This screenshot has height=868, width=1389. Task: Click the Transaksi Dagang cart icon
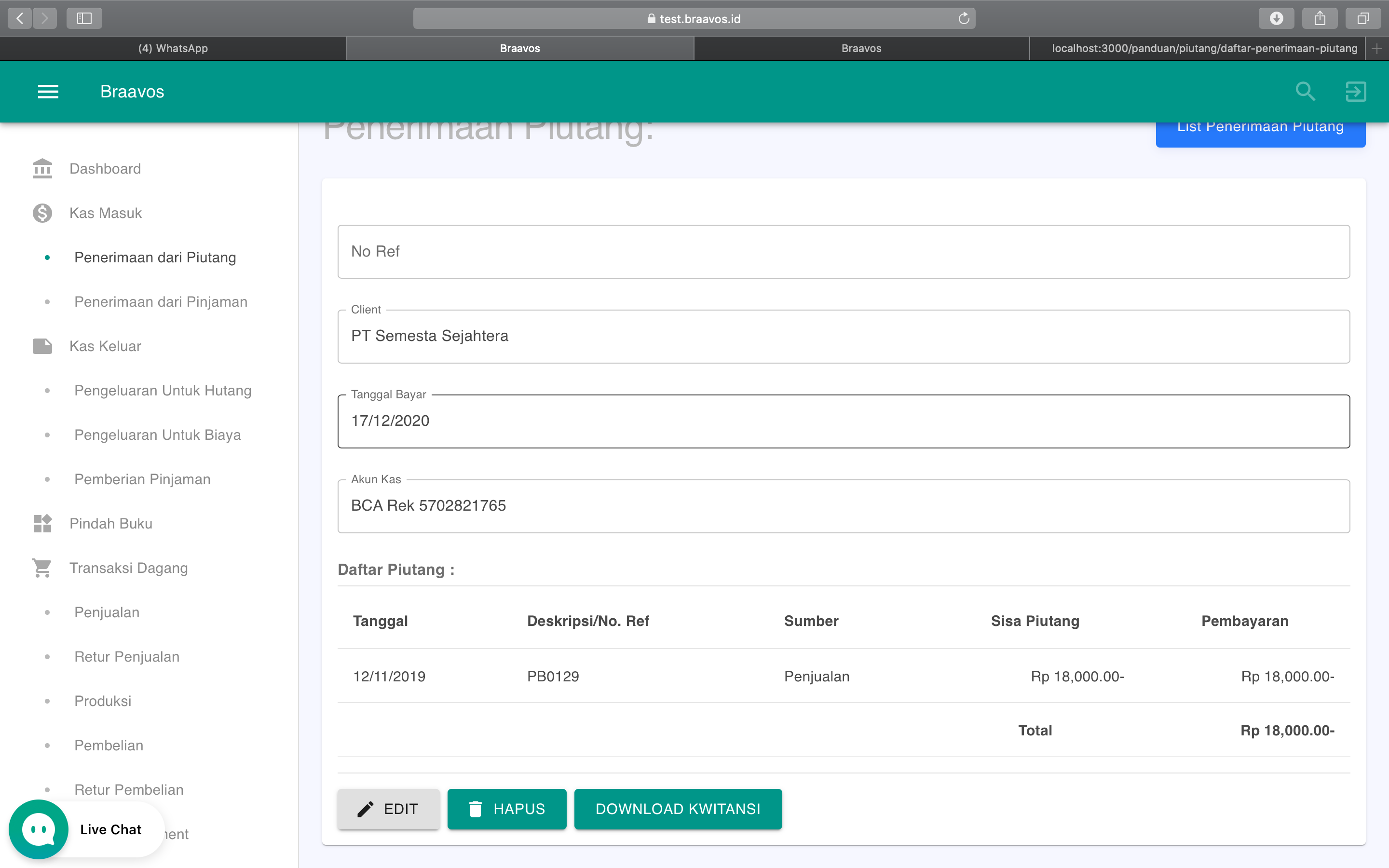(x=42, y=568)
